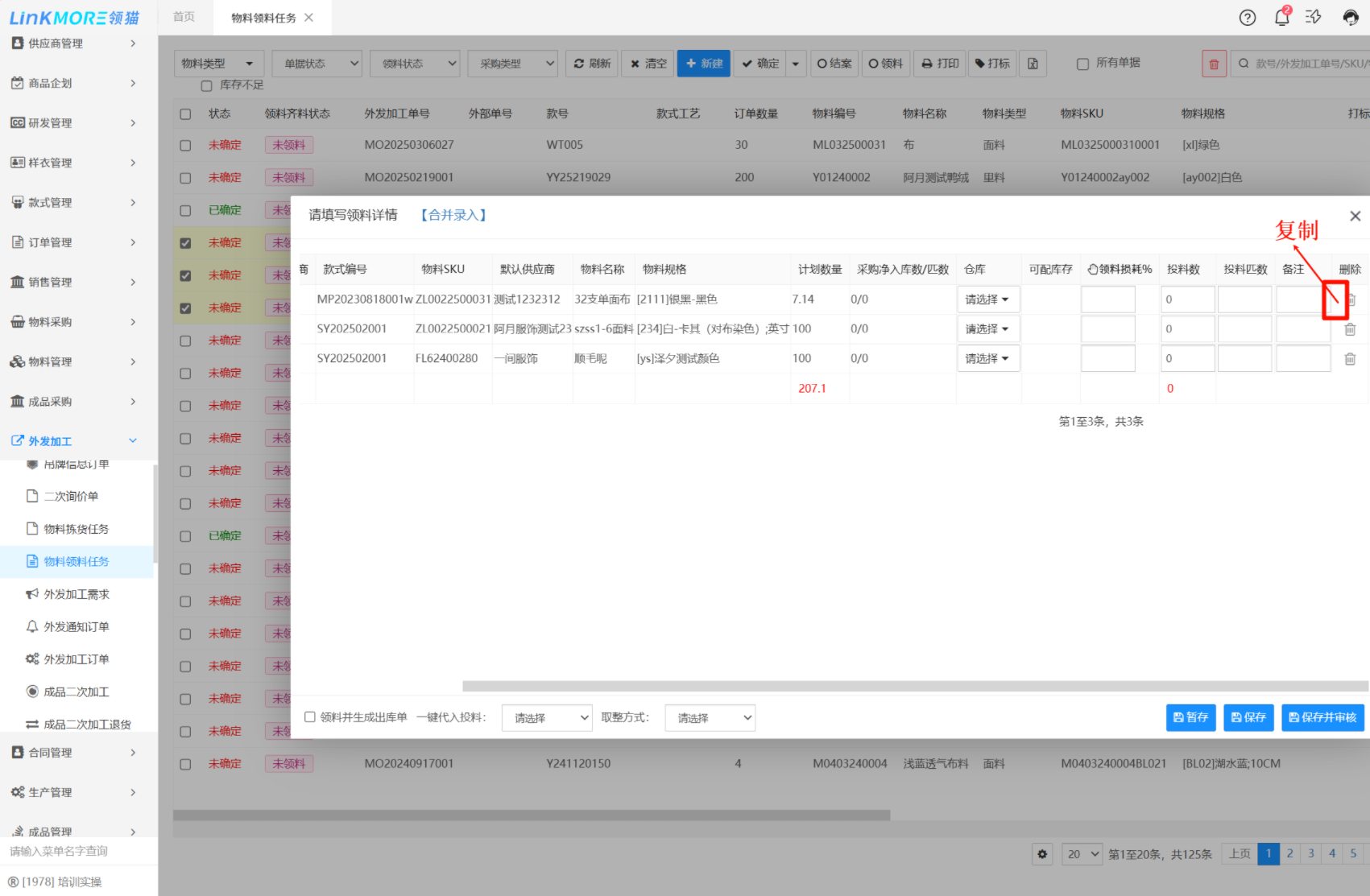Open 外发加工订单 in sidebar menu
1370x896 pixels.
pos(77,659)
